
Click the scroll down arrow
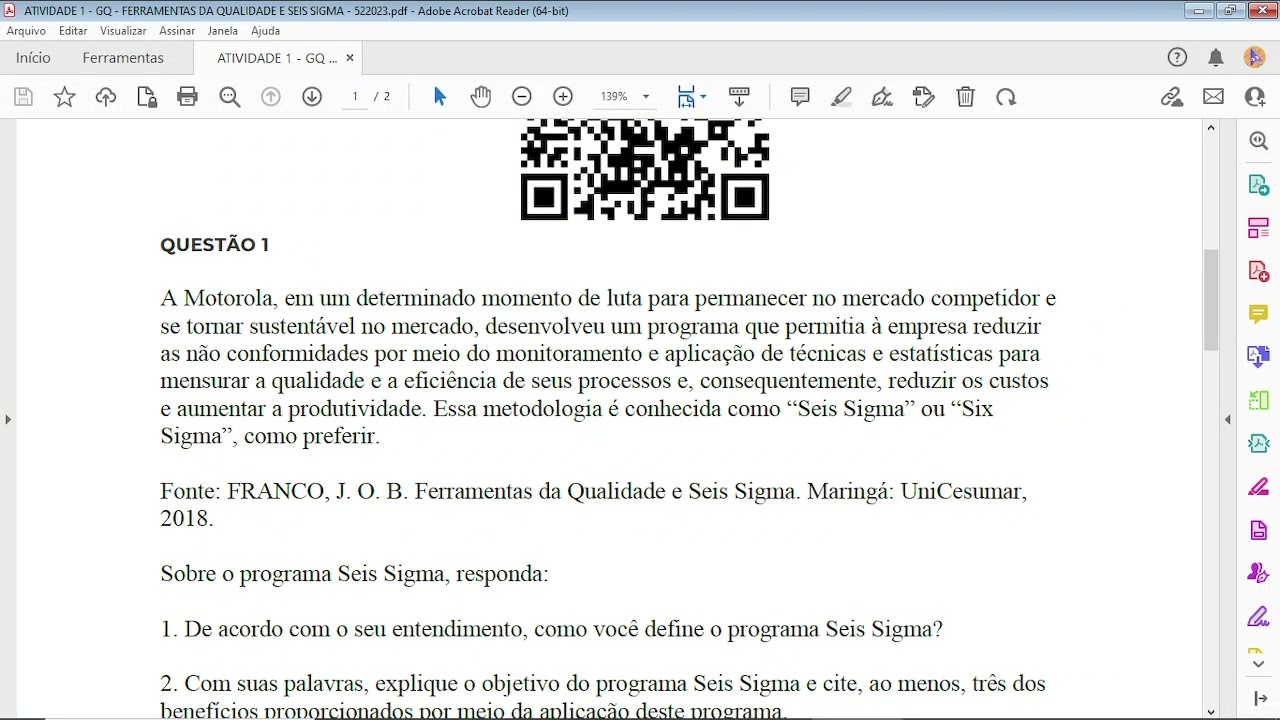coord(1211,711)
